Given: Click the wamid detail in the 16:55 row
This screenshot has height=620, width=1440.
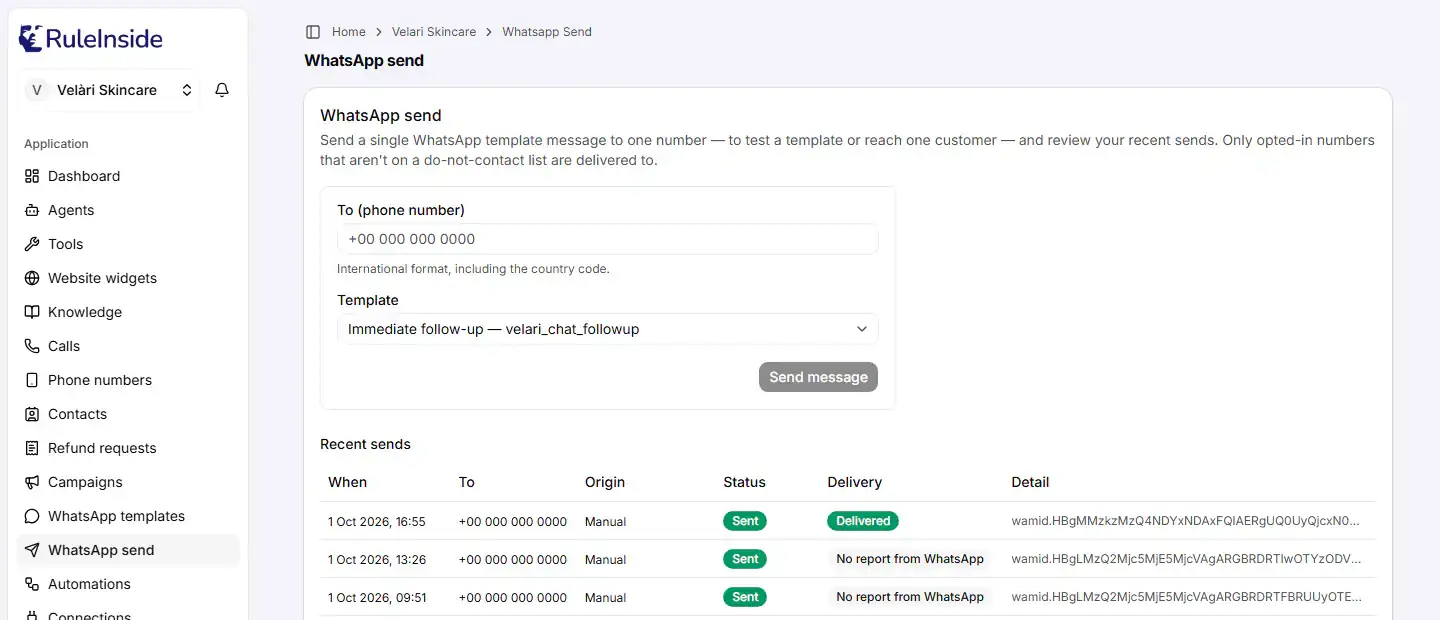Looking at the screenshot, I should 1186,521.
